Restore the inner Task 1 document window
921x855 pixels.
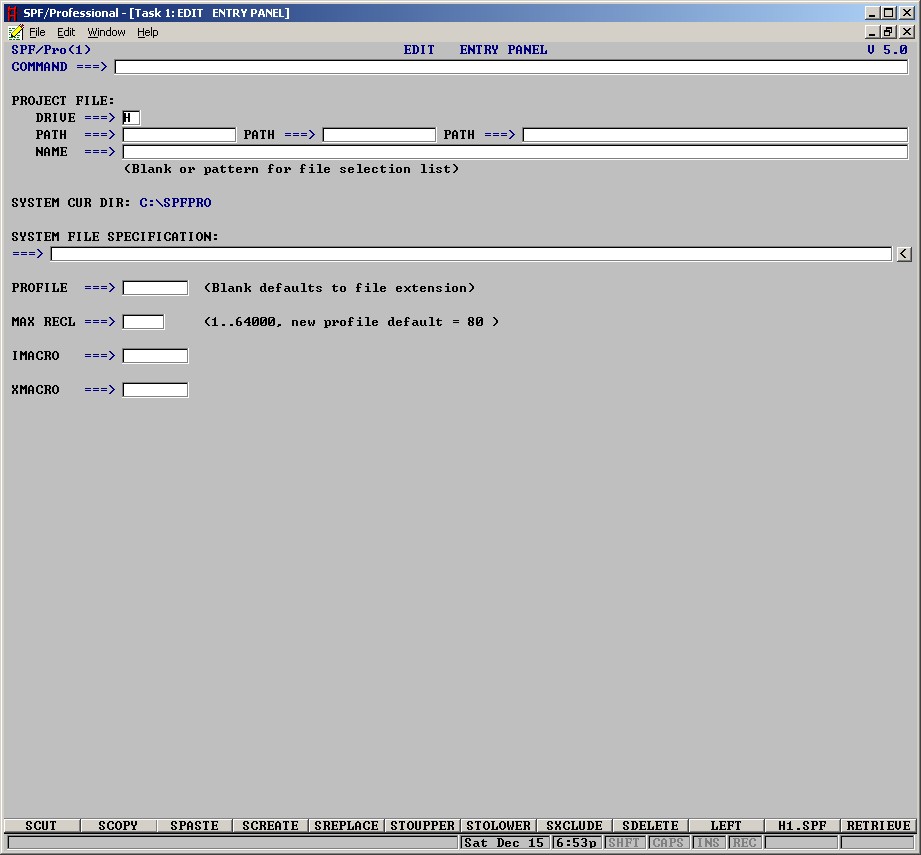889,32
